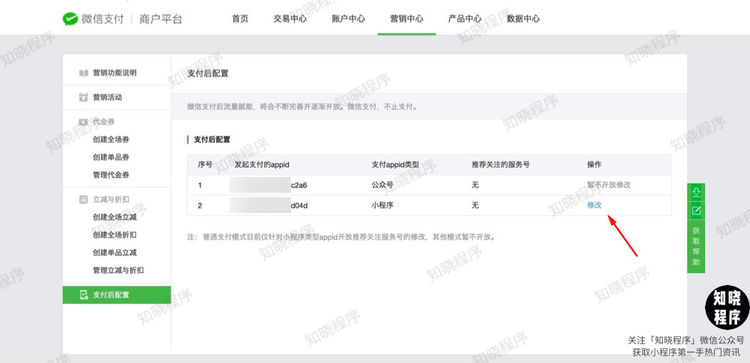This screenshot has width=750, height=363.
Task: Click the 修改 link for 小程序 row
Action: pyautogui.click(x=594, y=205)
